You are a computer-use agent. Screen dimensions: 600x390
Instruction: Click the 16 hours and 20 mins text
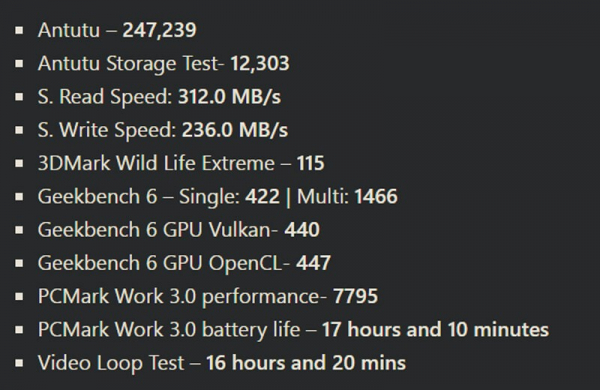(306, 363)
